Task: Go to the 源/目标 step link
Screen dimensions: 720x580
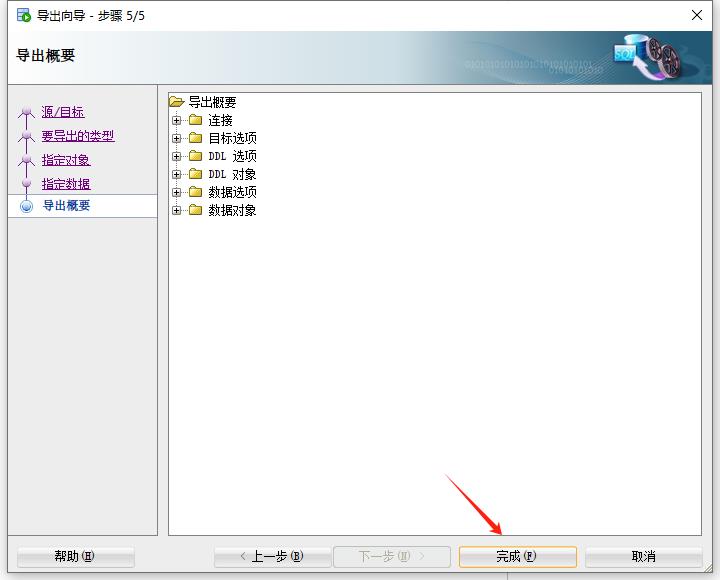Action: [63, 112]
